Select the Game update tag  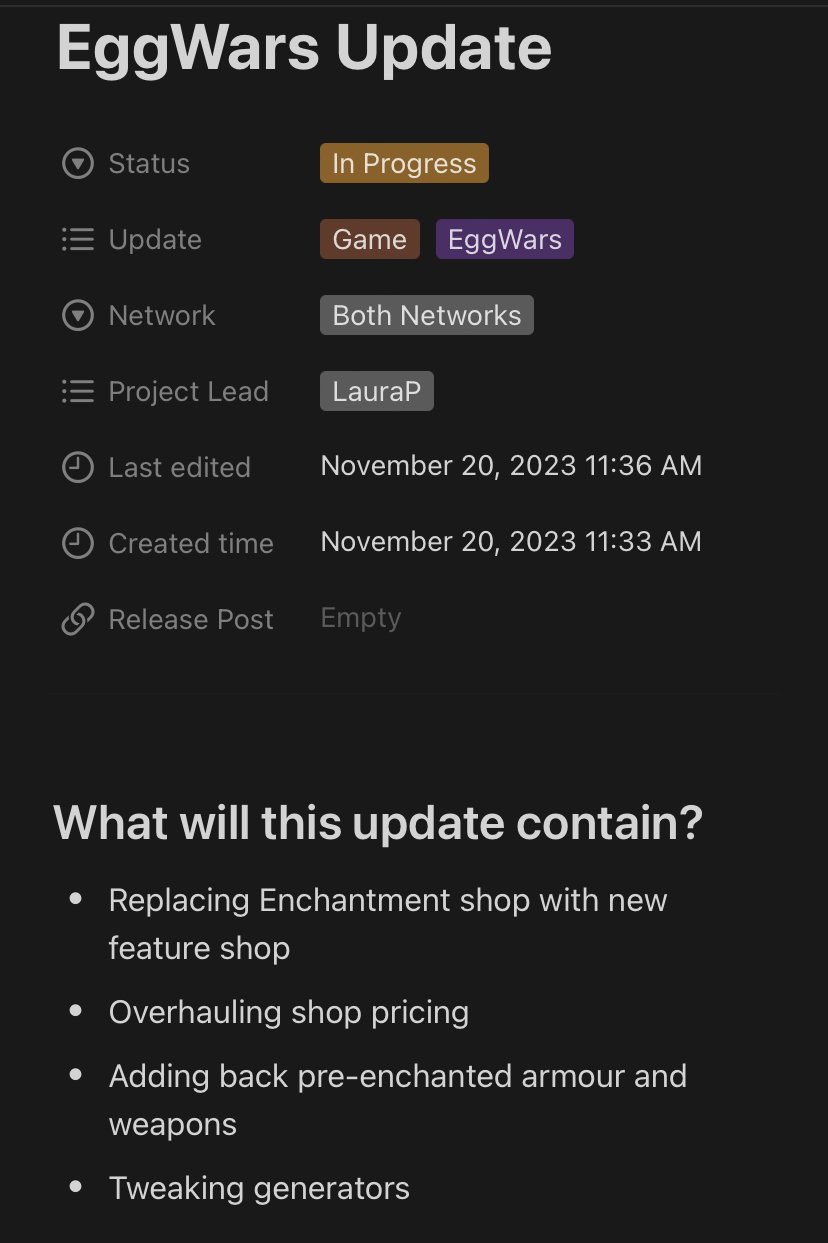tap(370, 239)
